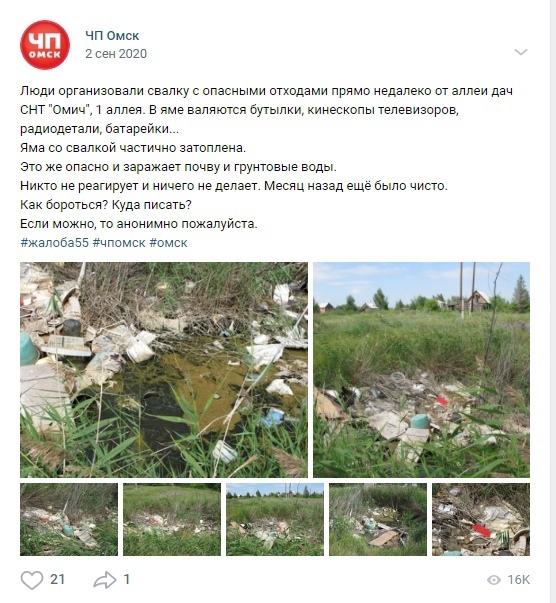This screenshot has height=603, width=556.
Task: Click the 16K views count
Action: (x=518, y=580)
